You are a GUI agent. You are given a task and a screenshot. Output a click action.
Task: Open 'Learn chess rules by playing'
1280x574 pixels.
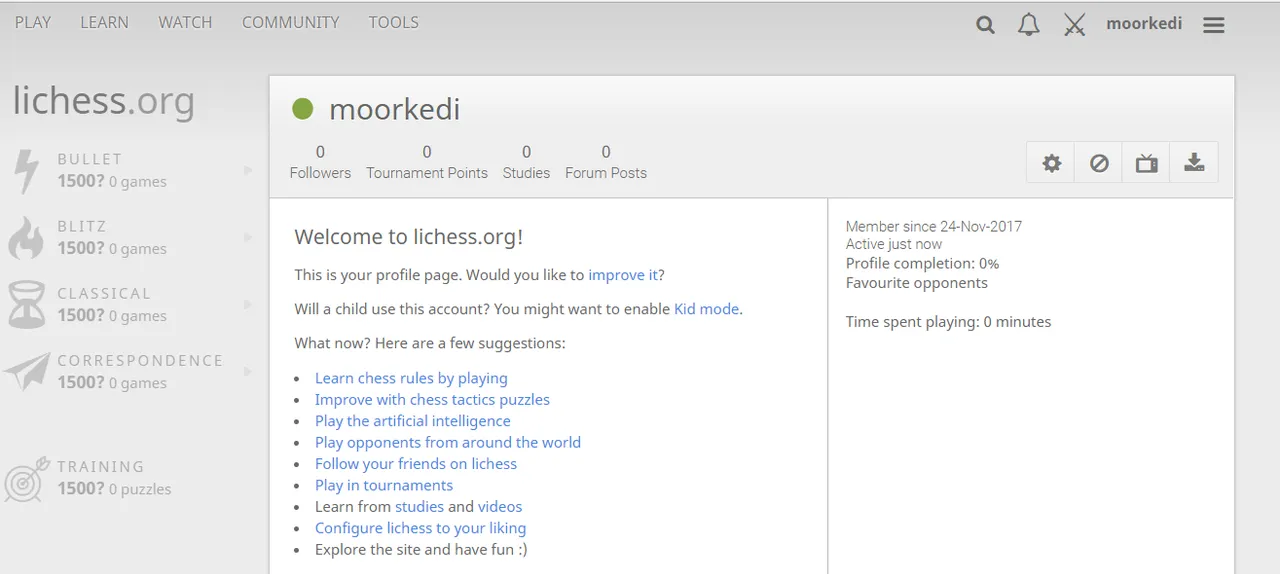tap(411, 378)
